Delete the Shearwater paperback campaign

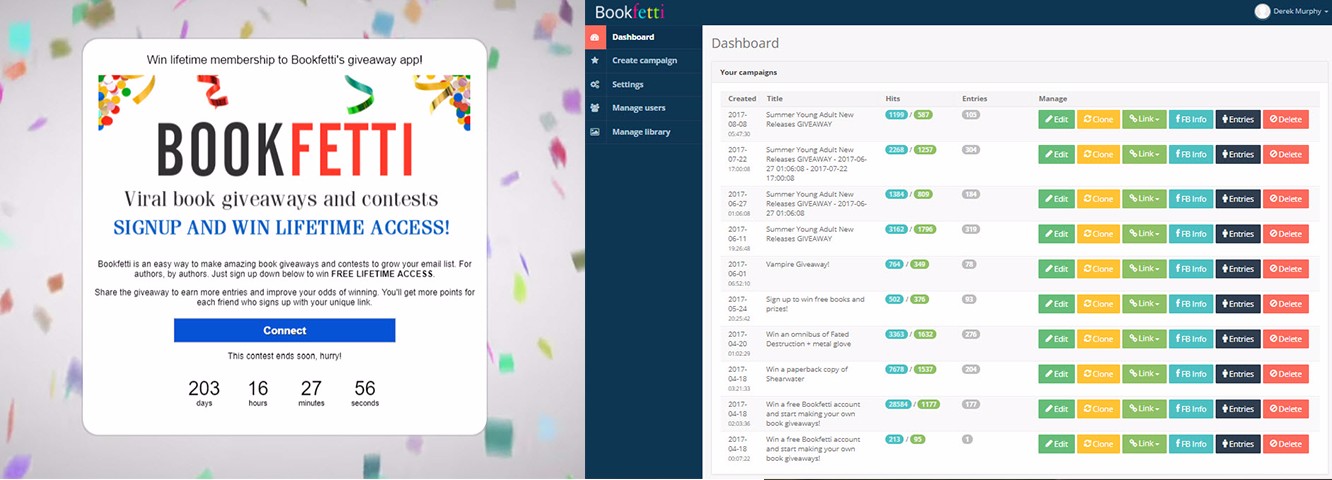tap(1285, 374)
